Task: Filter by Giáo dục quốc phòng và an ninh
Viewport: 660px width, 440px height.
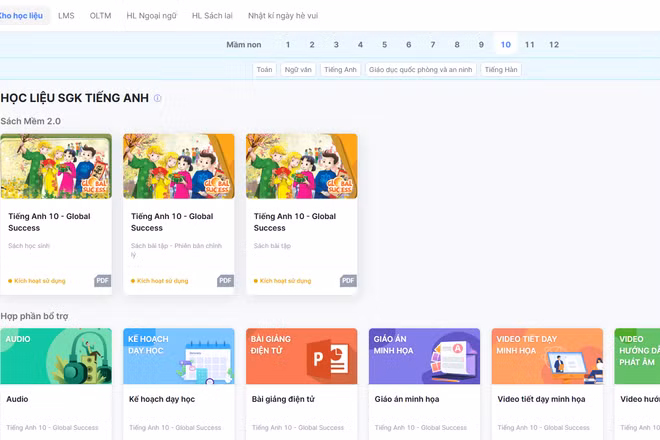Action: coord(420,69)
